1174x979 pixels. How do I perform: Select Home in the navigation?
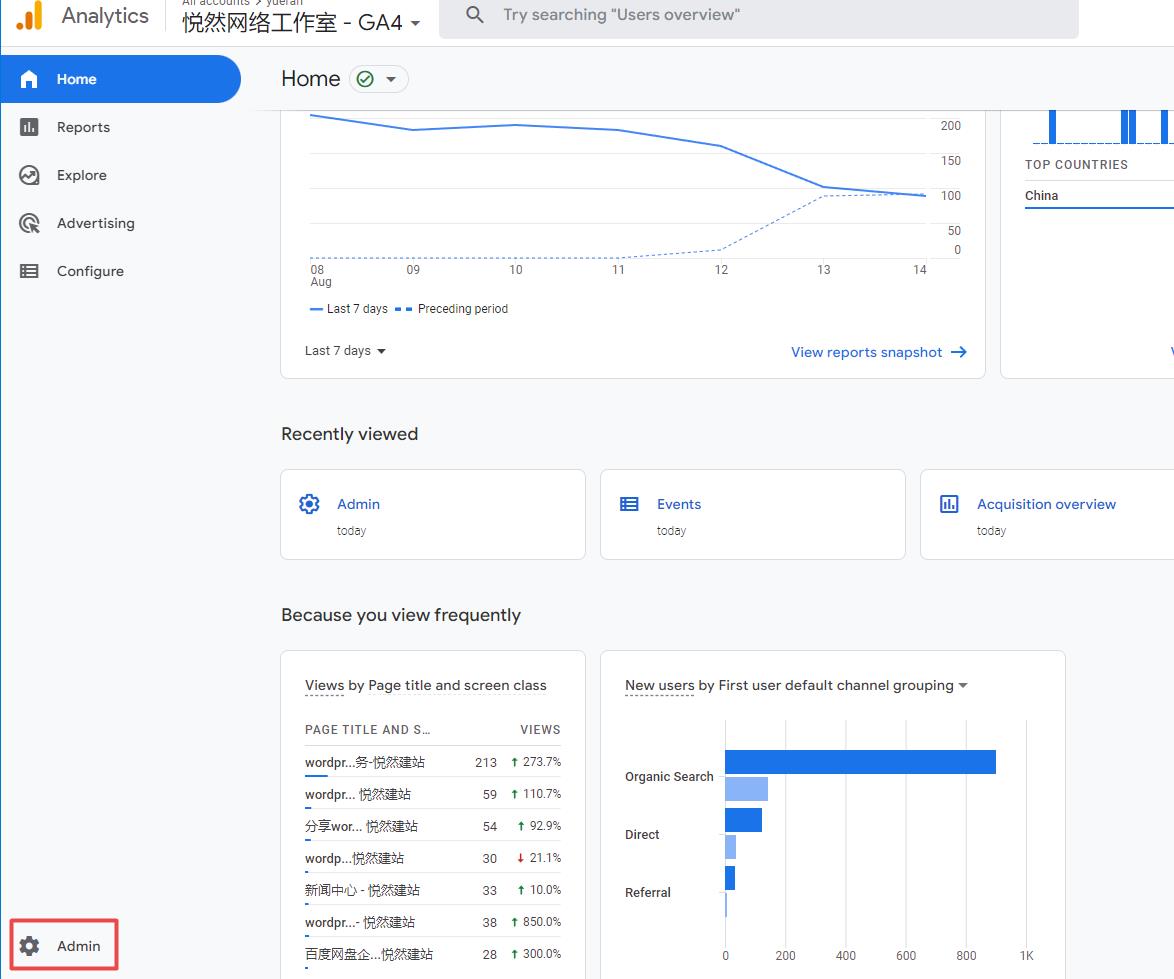point(121,79)
